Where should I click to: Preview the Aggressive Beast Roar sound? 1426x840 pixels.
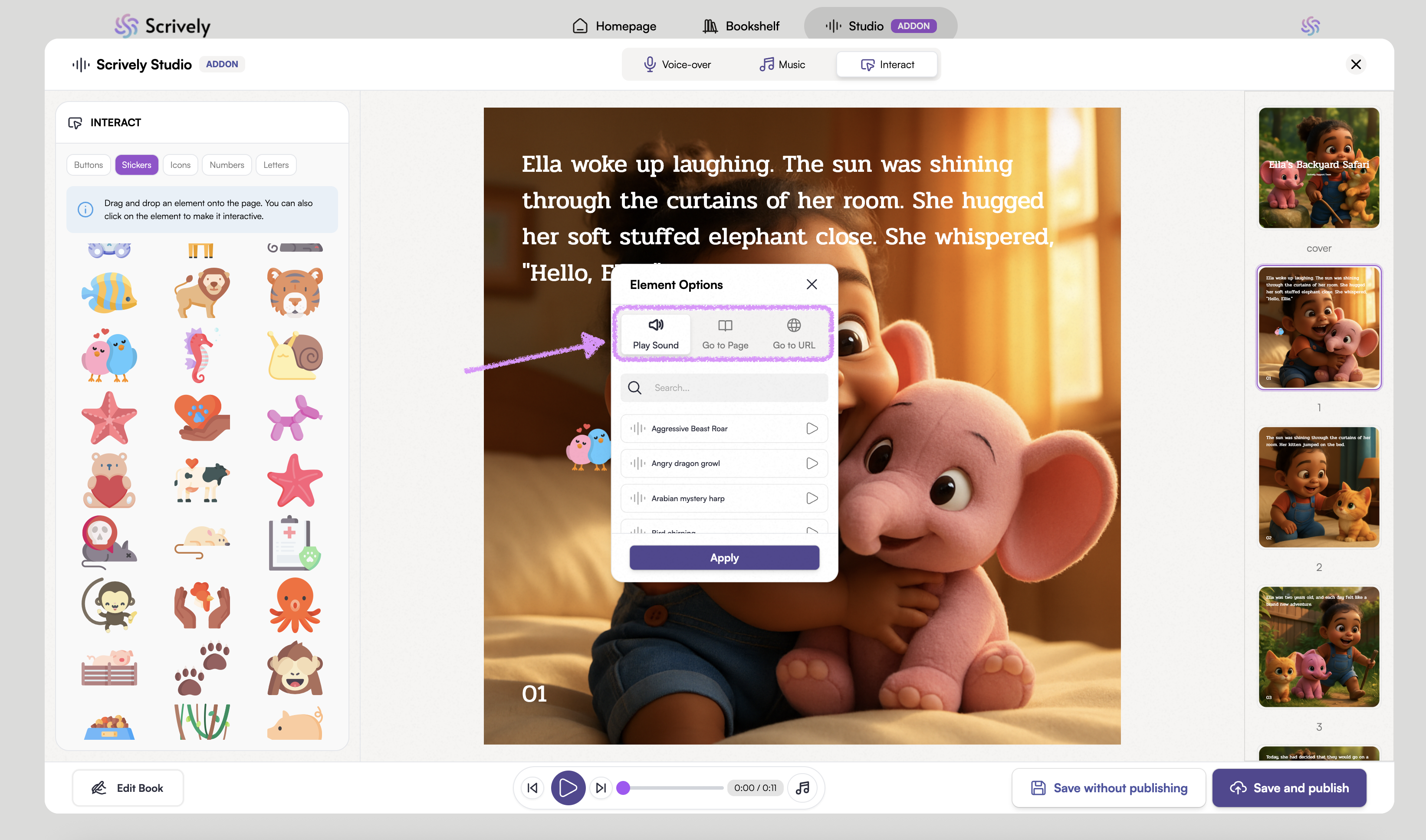pos(812,429)
